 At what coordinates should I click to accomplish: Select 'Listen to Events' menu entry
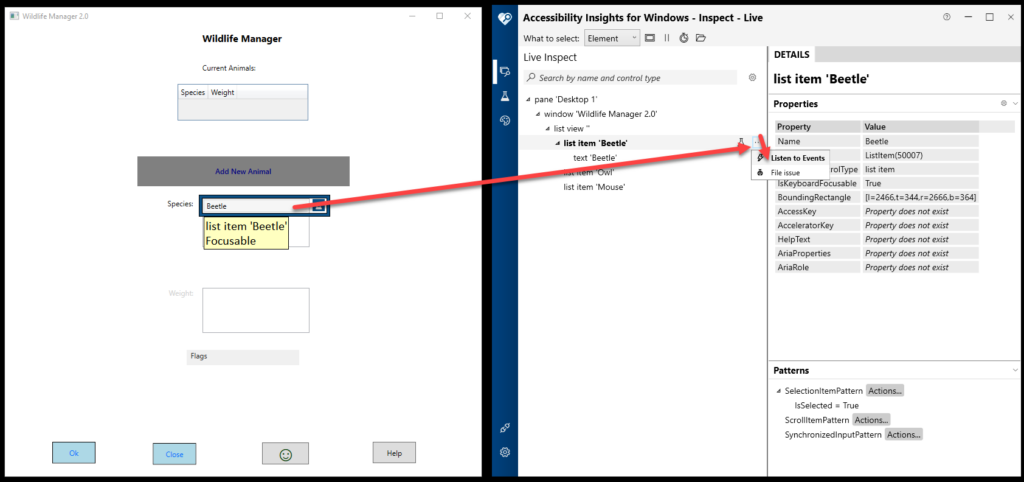point(791,158)
